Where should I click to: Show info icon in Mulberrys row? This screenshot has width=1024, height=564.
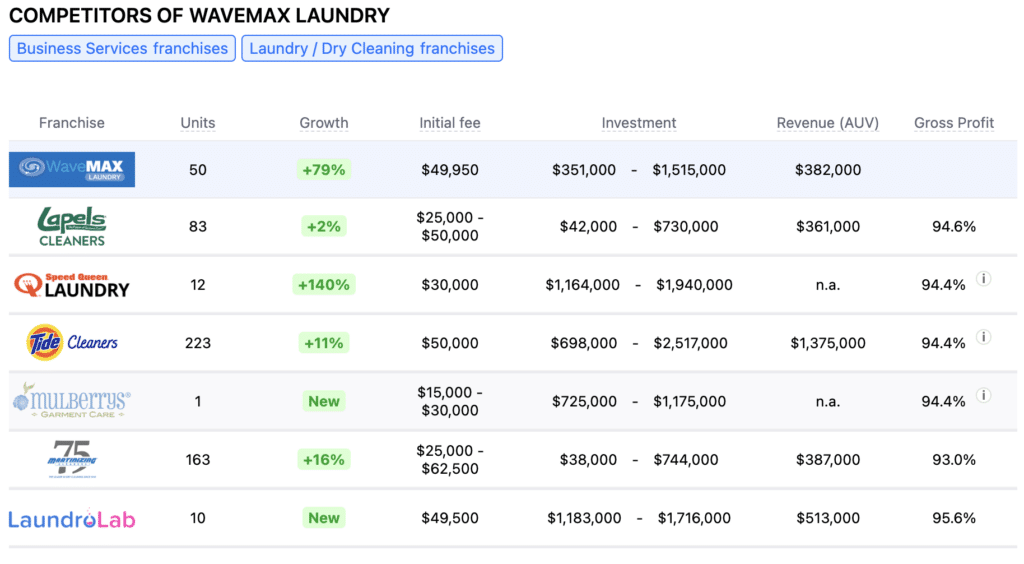pyautogui.click(x=984, y=395)
